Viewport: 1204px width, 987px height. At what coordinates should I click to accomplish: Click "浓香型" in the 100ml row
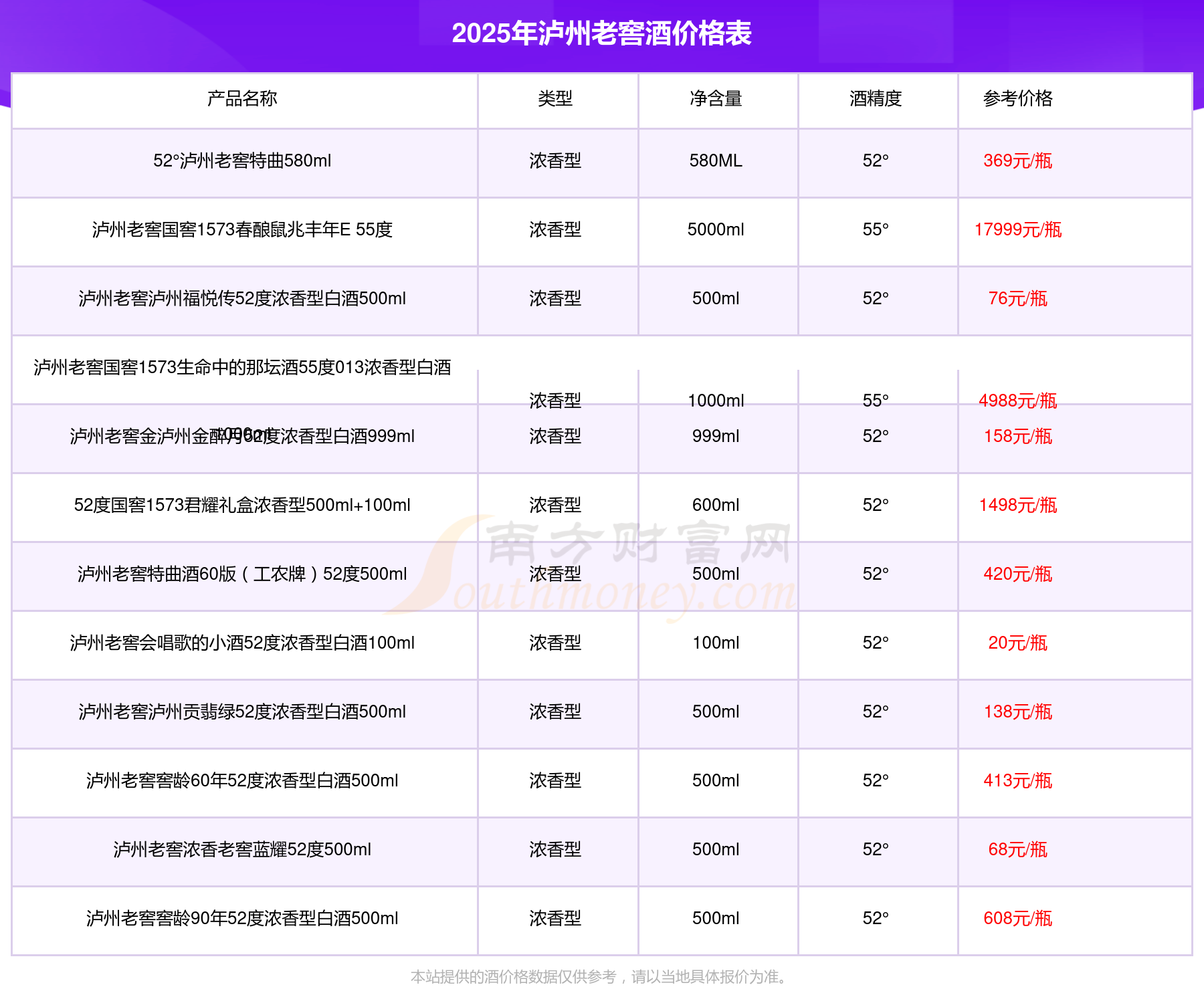pyautogui.click(x=555, y=643)
